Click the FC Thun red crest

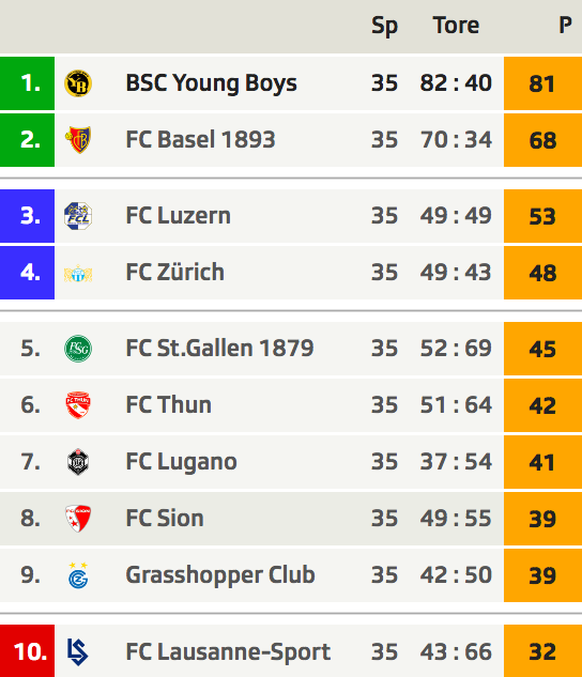click(78, 405)
